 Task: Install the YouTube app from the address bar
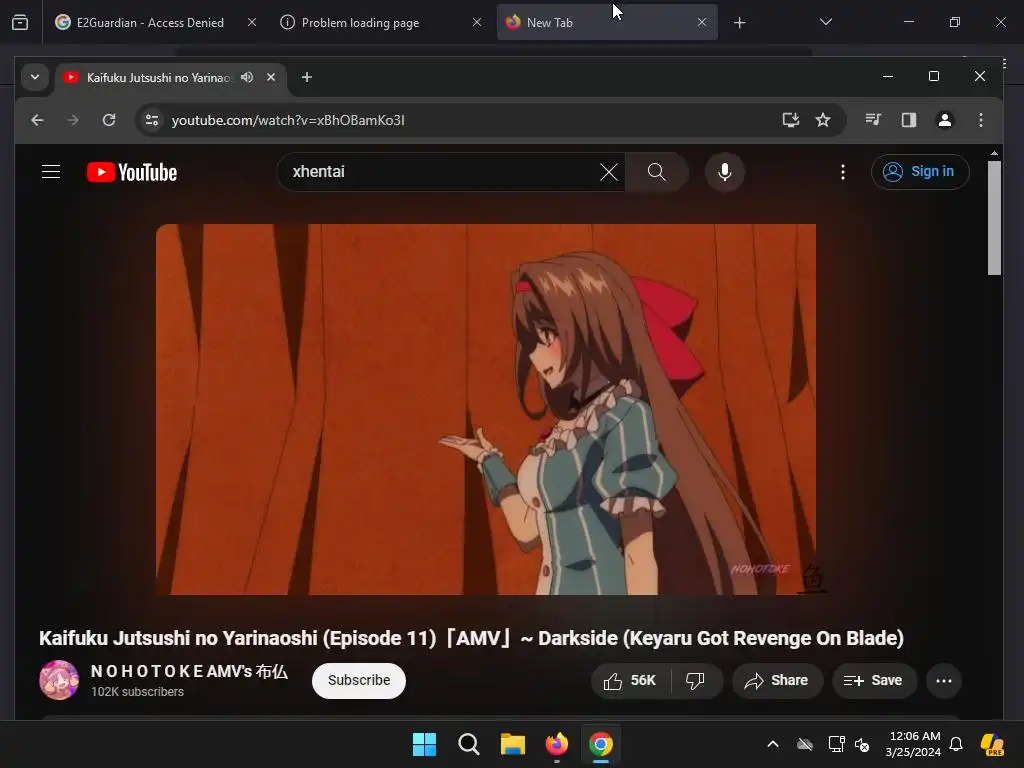(791, 120)
